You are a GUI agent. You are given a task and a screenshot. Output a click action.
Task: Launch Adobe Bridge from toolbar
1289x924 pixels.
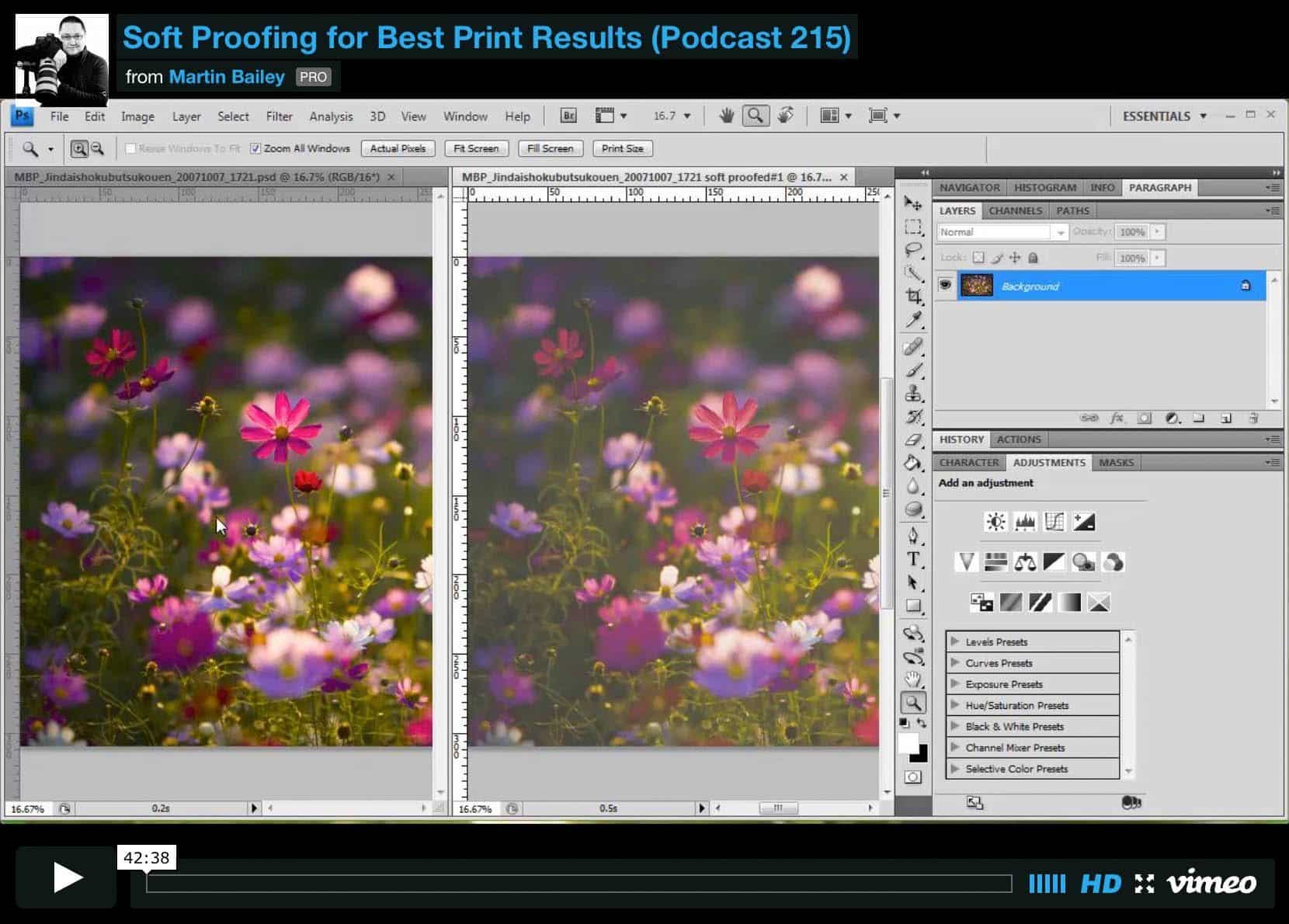pos(568,116)
